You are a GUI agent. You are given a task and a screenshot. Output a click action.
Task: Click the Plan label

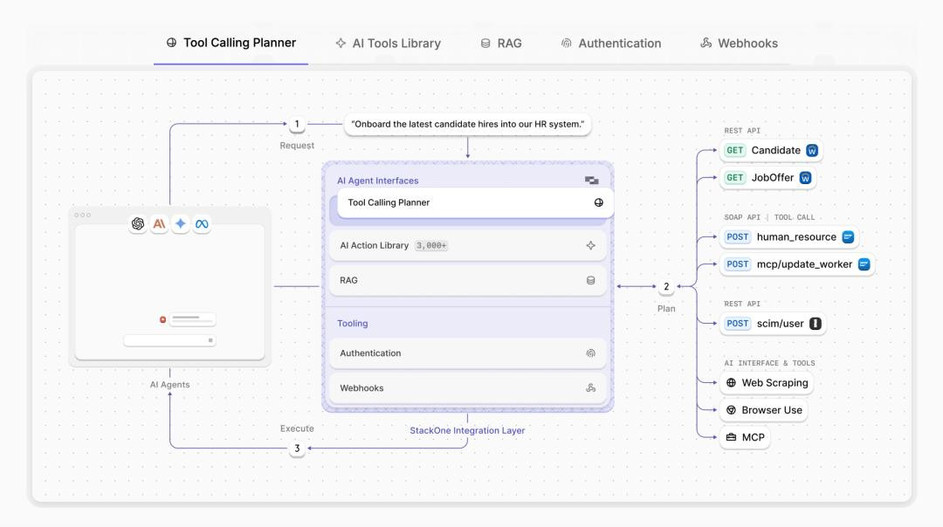666,309
